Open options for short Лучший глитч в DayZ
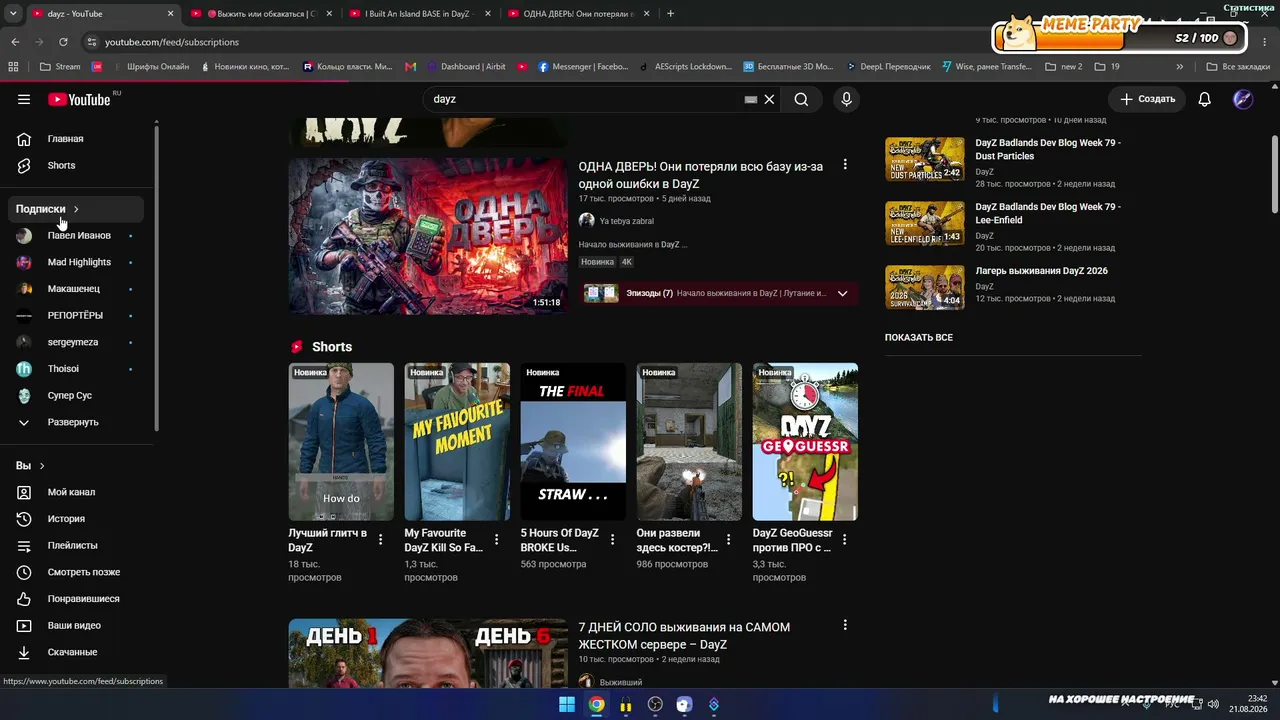The width and height of the screenshot is (1280, 720). tap(380, 539)
